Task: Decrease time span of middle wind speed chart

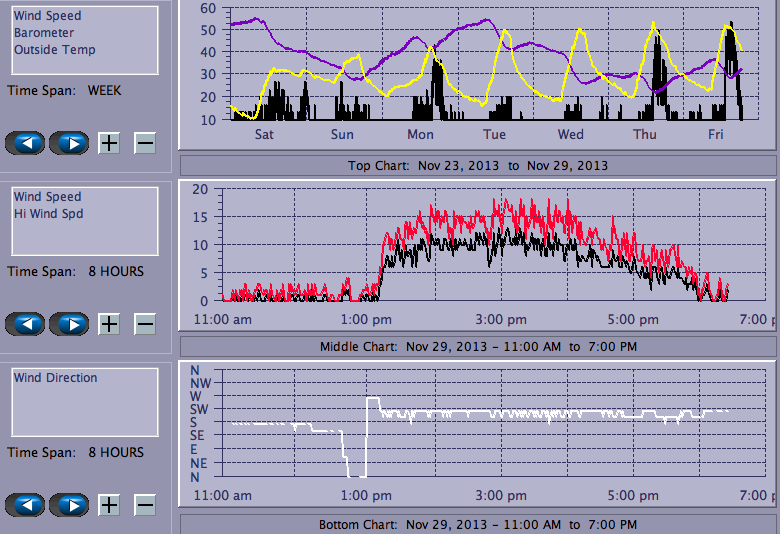Action: click(x=145, y=324)
